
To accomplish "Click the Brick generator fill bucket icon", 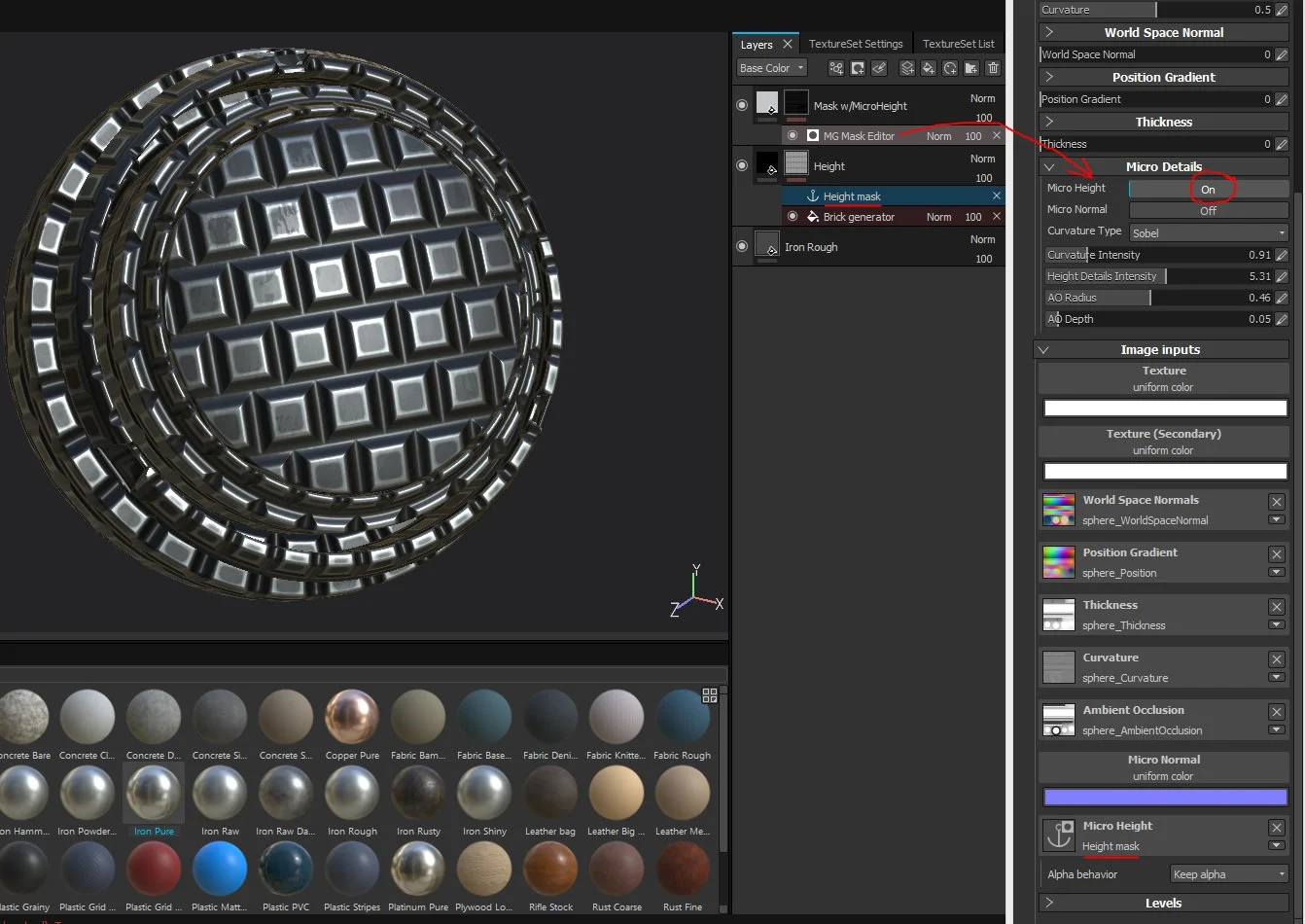I will 813,217.
